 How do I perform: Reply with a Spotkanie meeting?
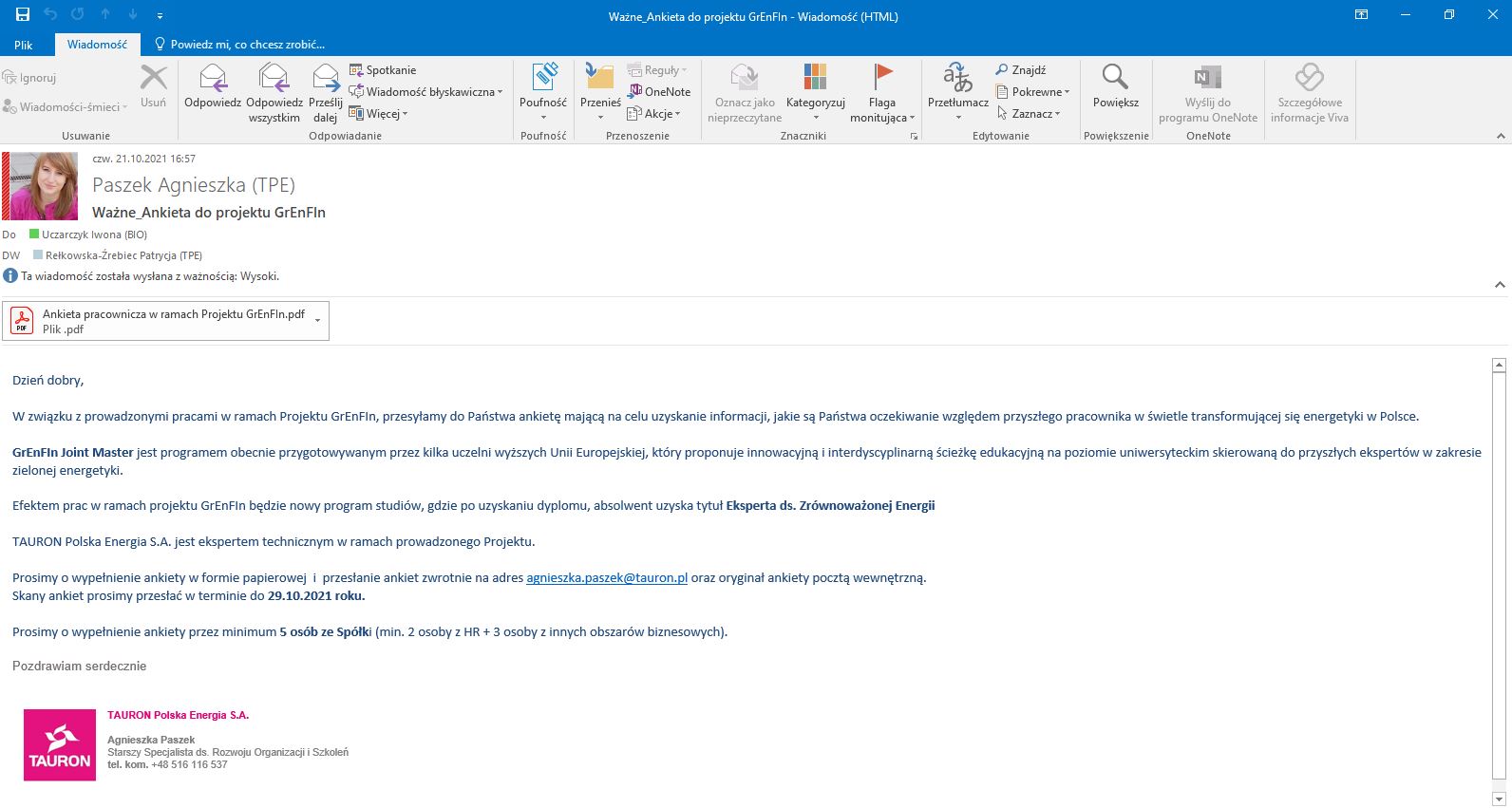point(383,70)
